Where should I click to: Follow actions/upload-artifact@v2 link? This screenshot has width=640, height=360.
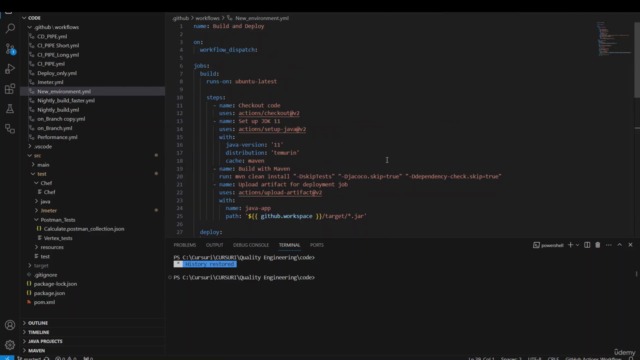click(x=280, y=192)
